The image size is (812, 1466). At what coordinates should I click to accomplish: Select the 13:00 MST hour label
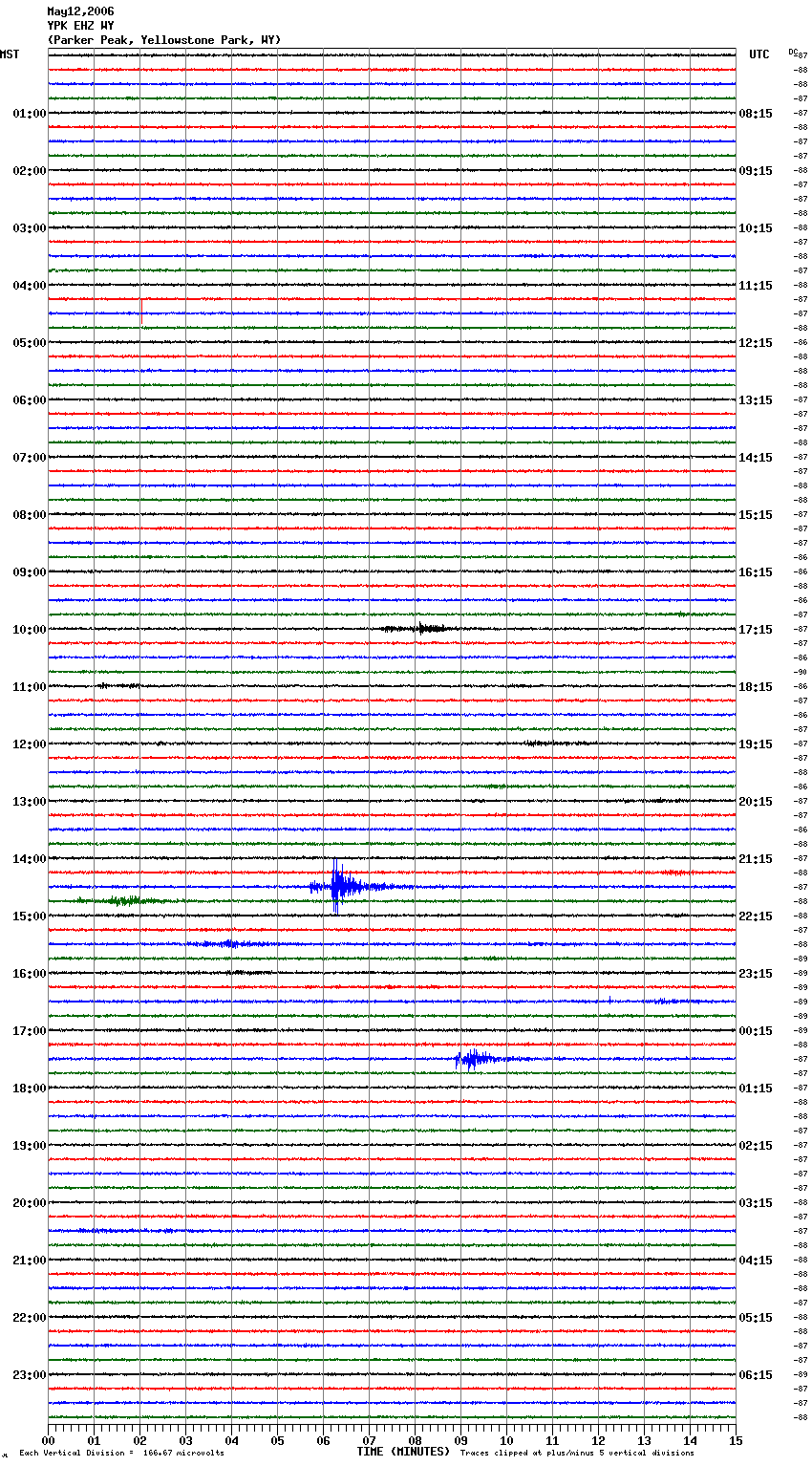click(30, 802)
